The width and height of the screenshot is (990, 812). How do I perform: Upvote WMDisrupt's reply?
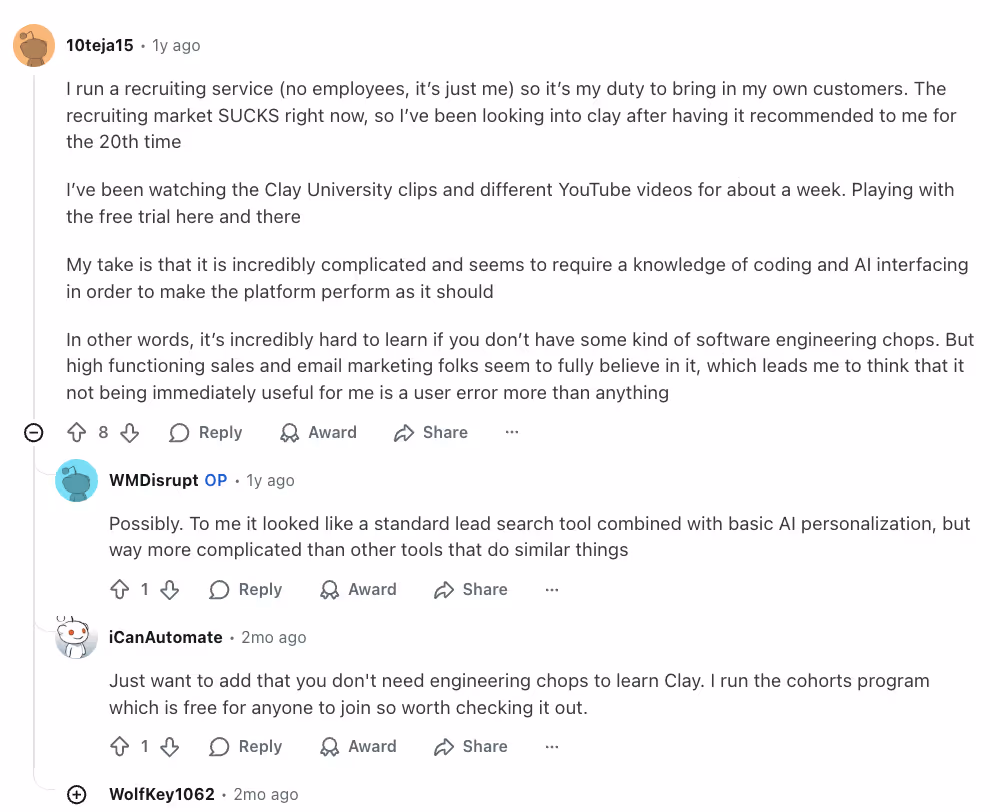click(120, 589)
